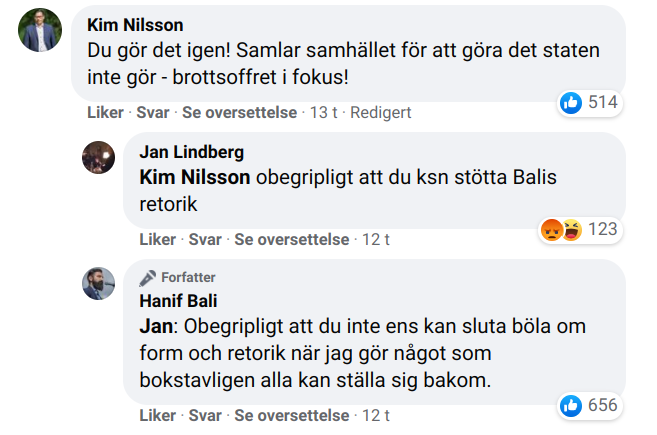Open Jan Lindberg's profile name link
657x435 pixels.
tap(191, 153)
